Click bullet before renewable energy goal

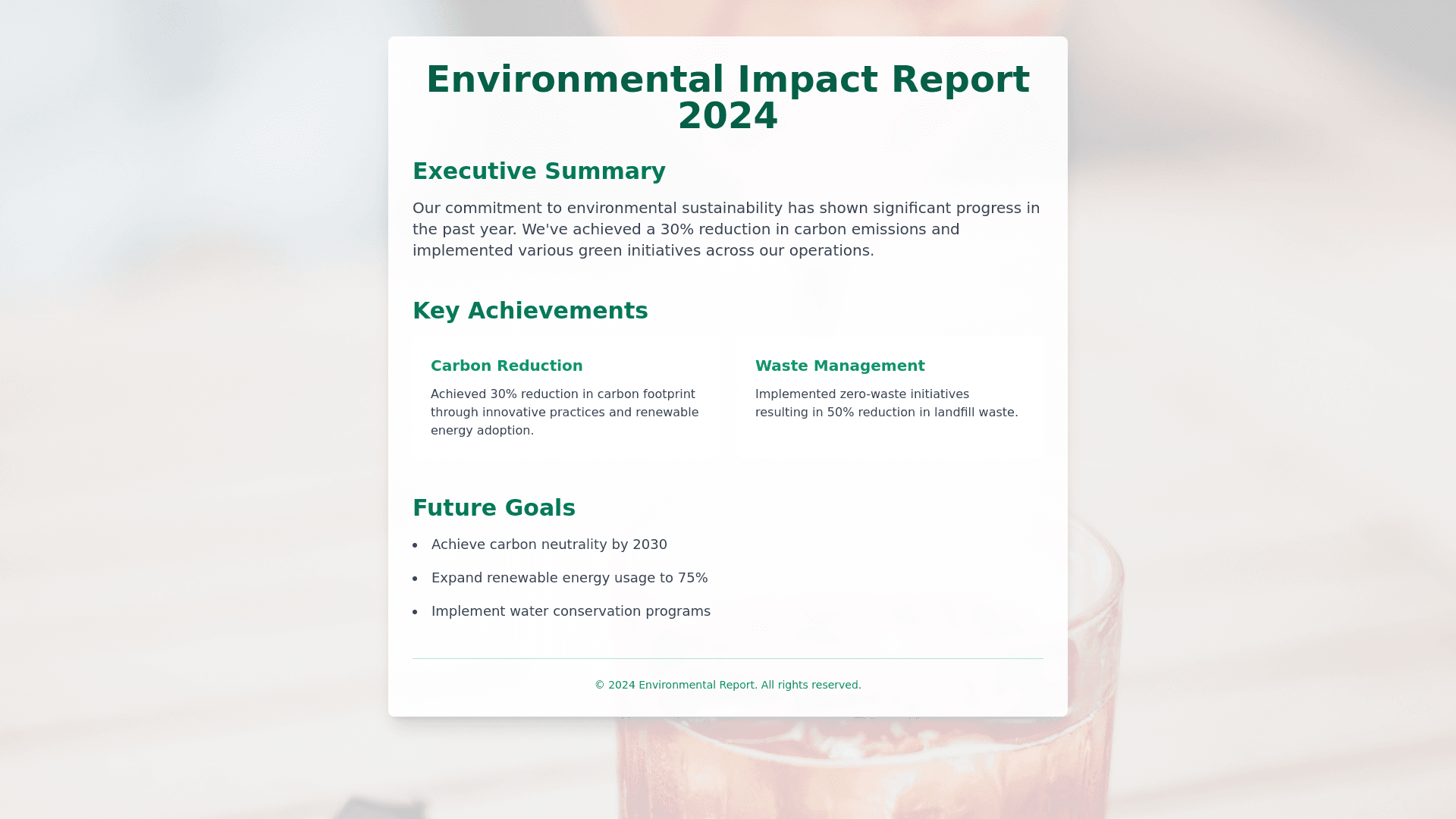pyautogui.click(x=416, y=579)
